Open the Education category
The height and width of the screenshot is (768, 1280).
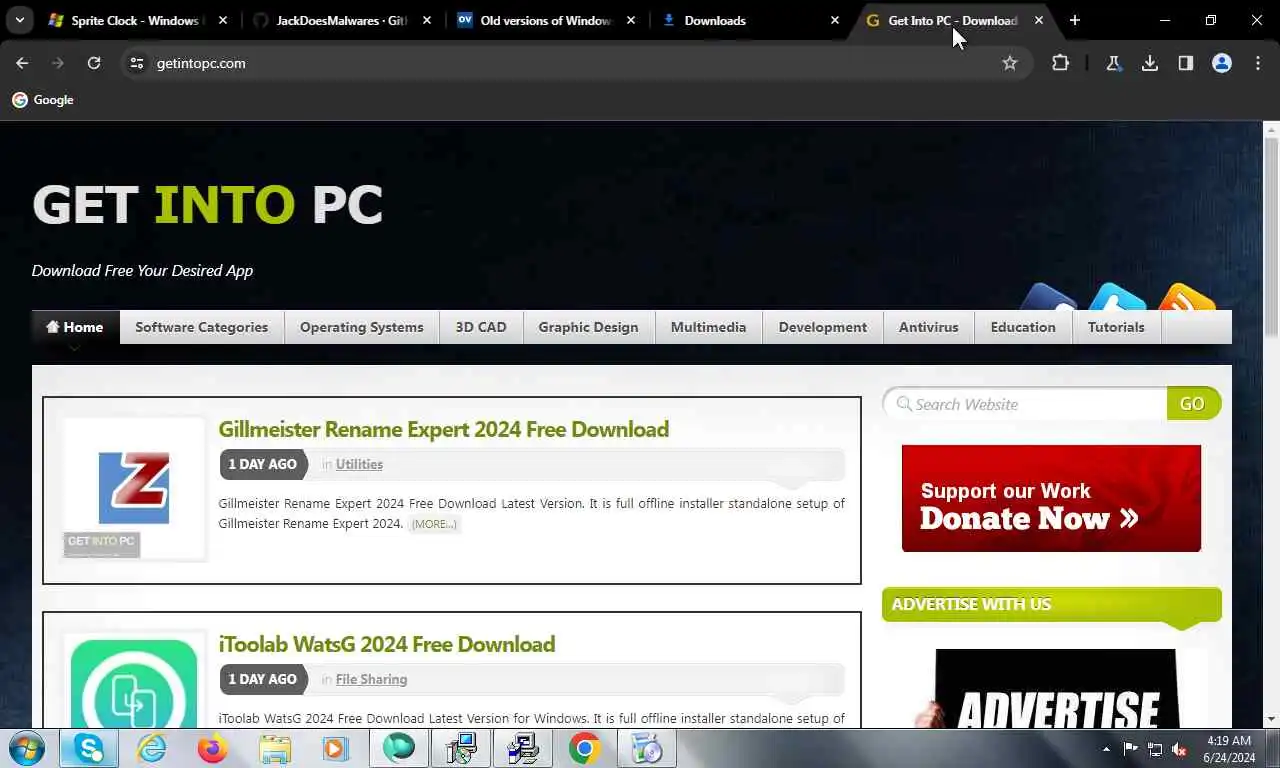coord(1023,327)
